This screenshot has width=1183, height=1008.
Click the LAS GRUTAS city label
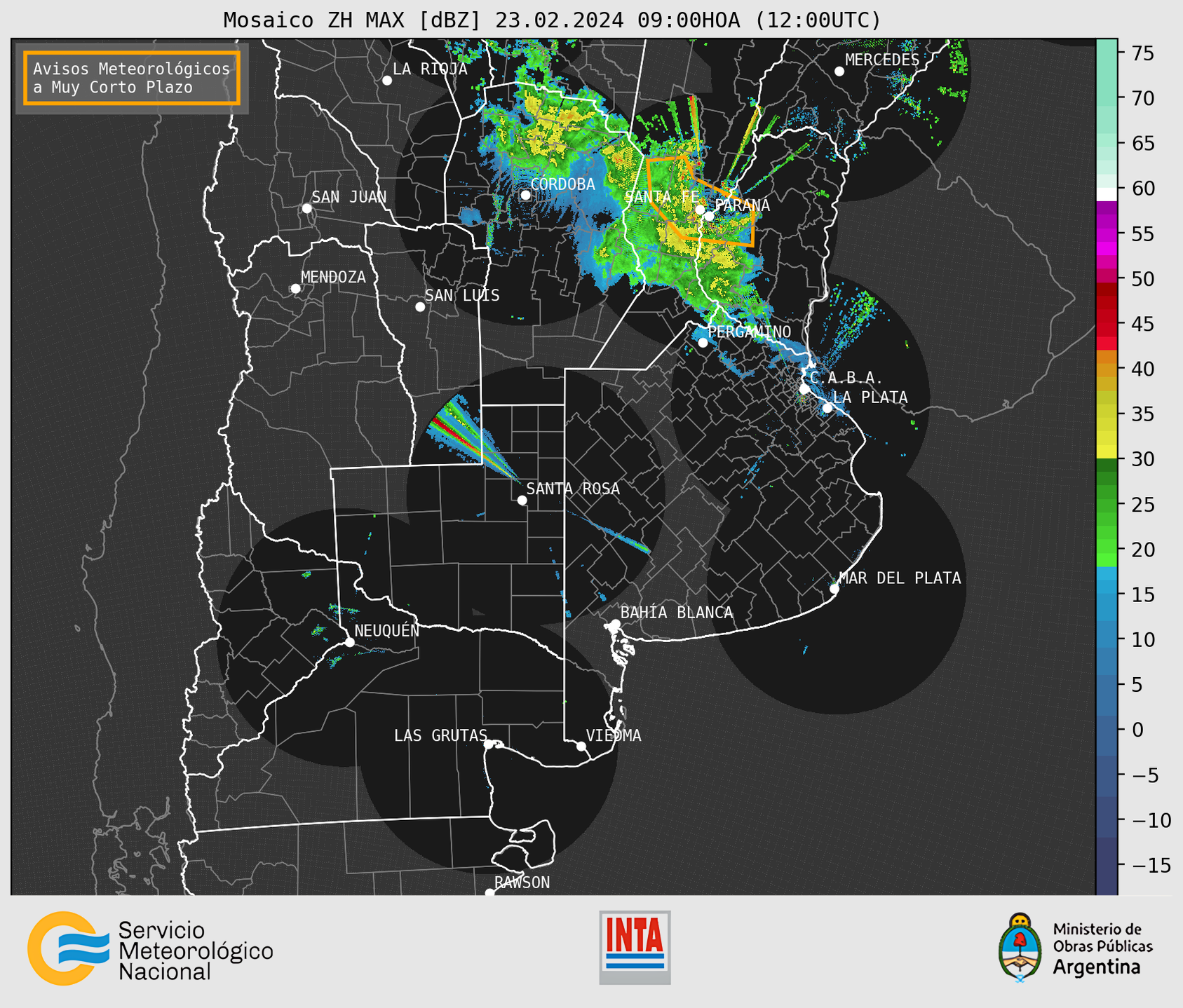(440, 736)
